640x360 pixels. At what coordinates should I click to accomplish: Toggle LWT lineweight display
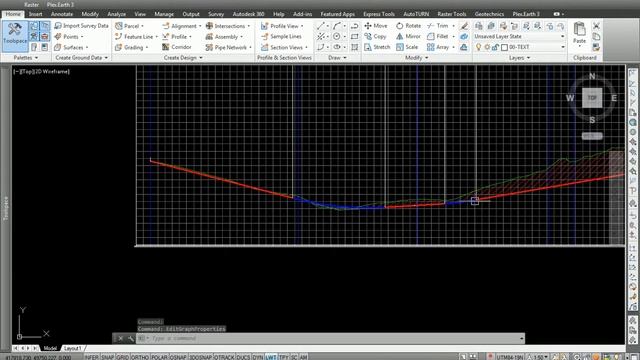[x=271, y=357]
